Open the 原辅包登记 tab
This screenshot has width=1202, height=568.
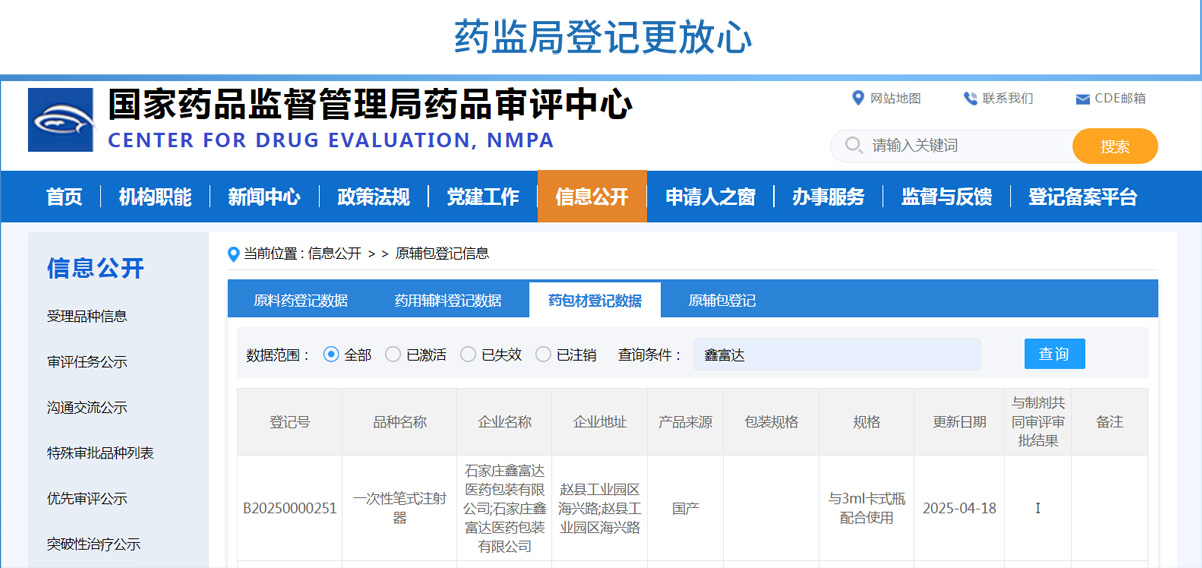point(722,300)
